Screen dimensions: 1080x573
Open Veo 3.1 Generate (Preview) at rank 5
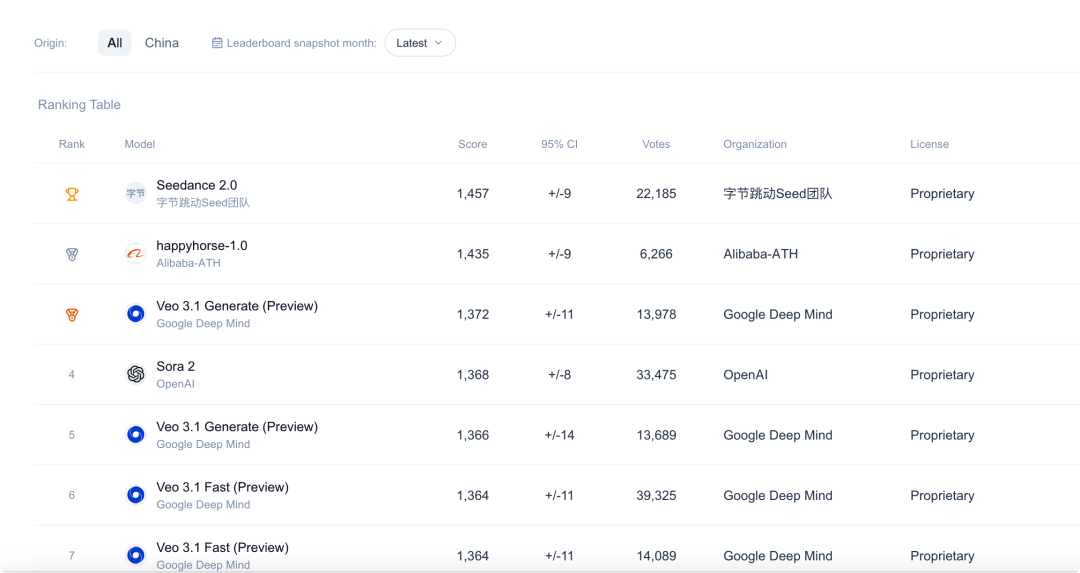click(237, 427)
